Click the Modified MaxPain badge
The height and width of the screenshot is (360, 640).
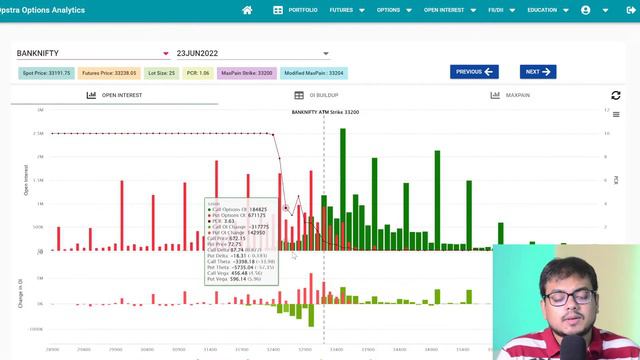click(314, 73)
